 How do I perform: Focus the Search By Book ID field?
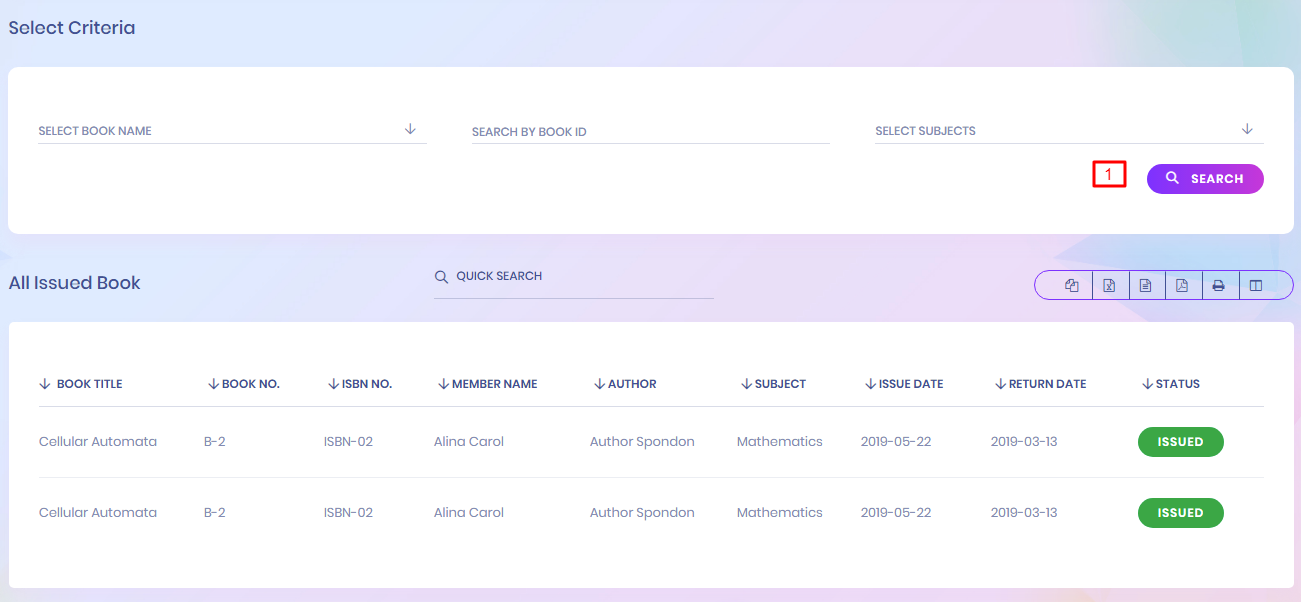(x=650, y=132)
